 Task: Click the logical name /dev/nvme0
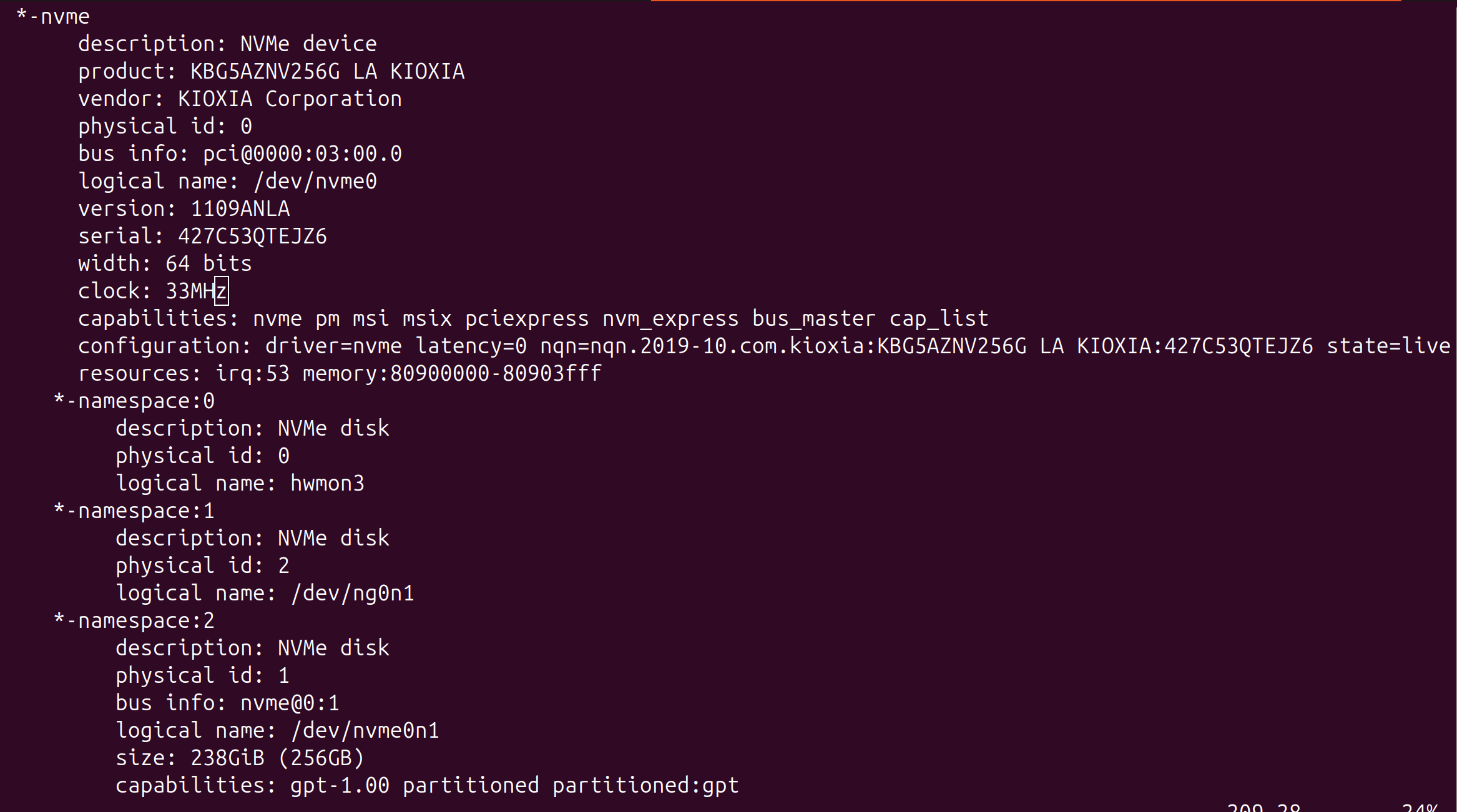[x=315, y=181]
